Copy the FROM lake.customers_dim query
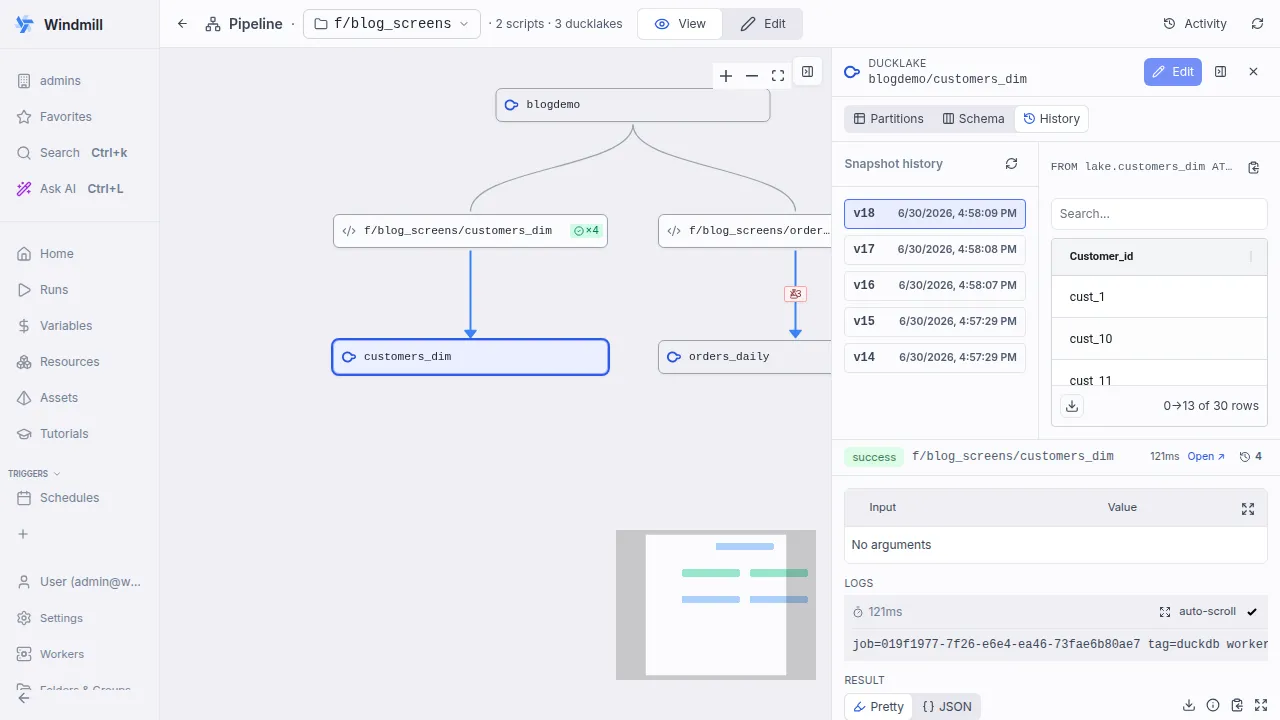 click(1254, 167)
